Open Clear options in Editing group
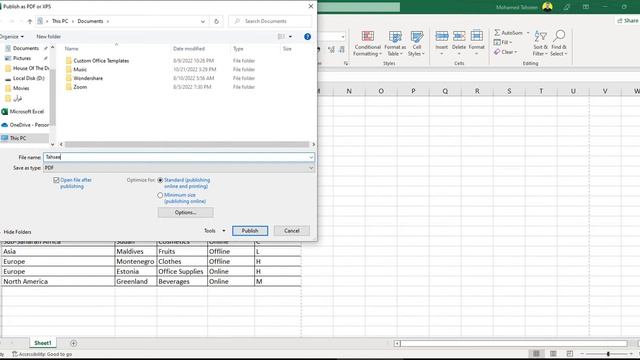 pyautogui.click(x=505, y=52)
